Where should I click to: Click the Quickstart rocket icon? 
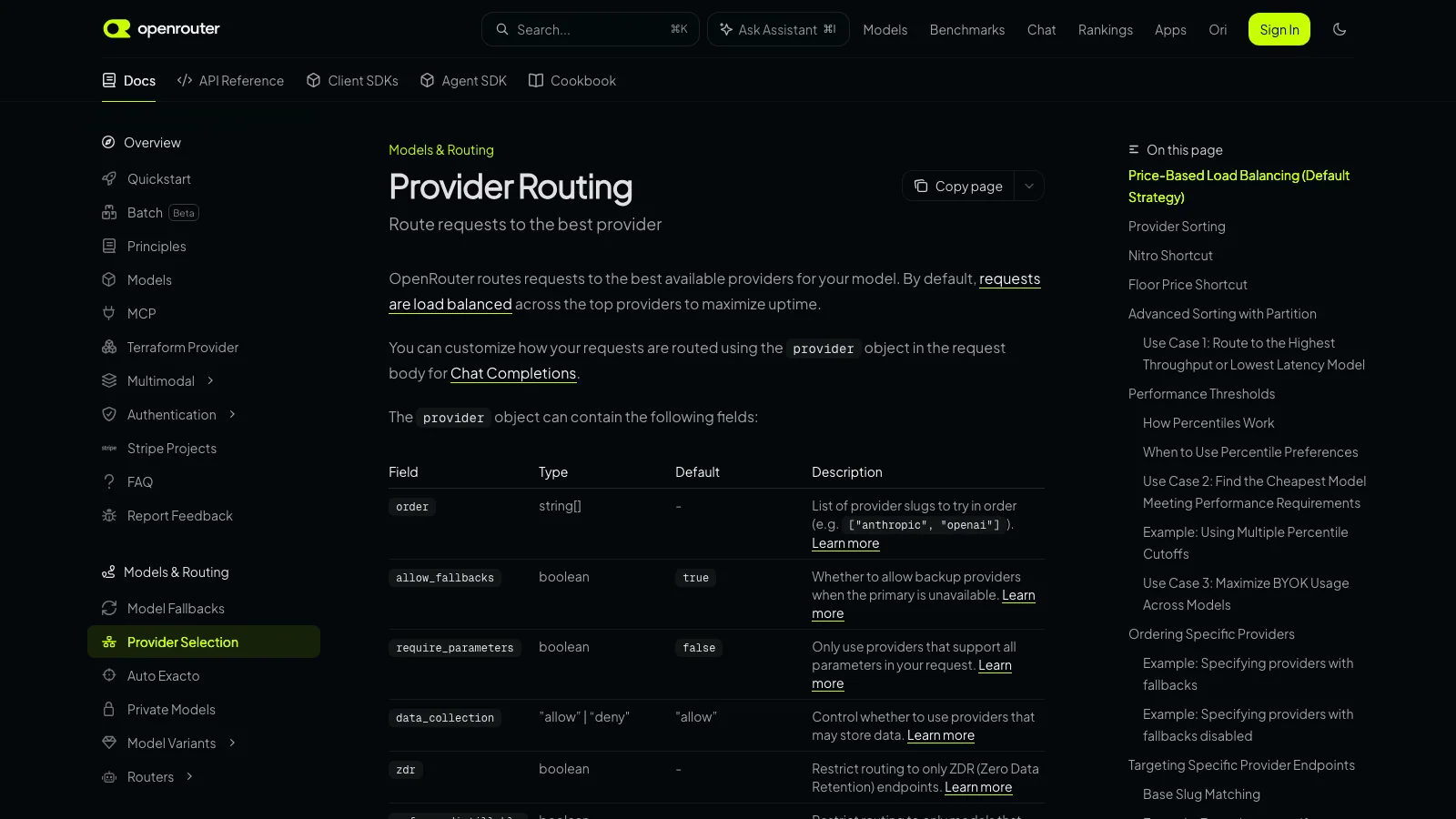click(109, 178)
